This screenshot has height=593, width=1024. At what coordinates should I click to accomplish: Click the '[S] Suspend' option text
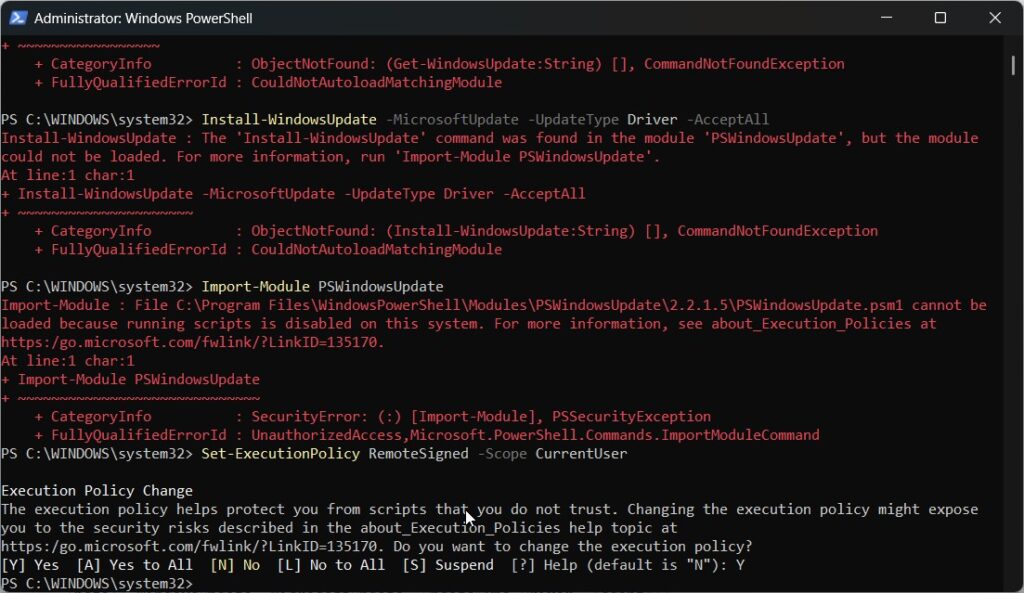tap(448, 565)
